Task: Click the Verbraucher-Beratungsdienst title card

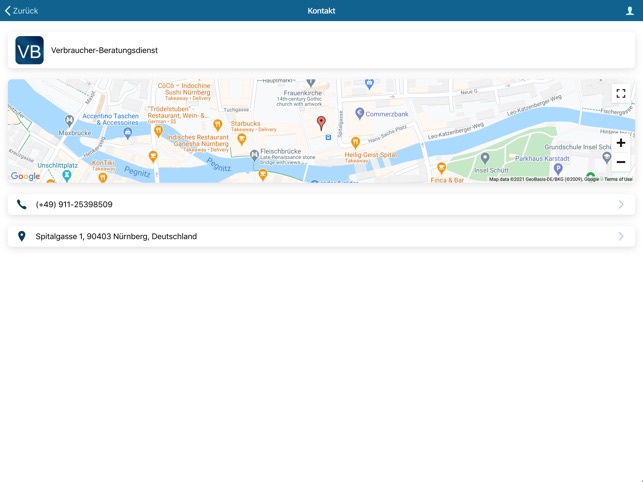Action: click(x=321, y=50)
